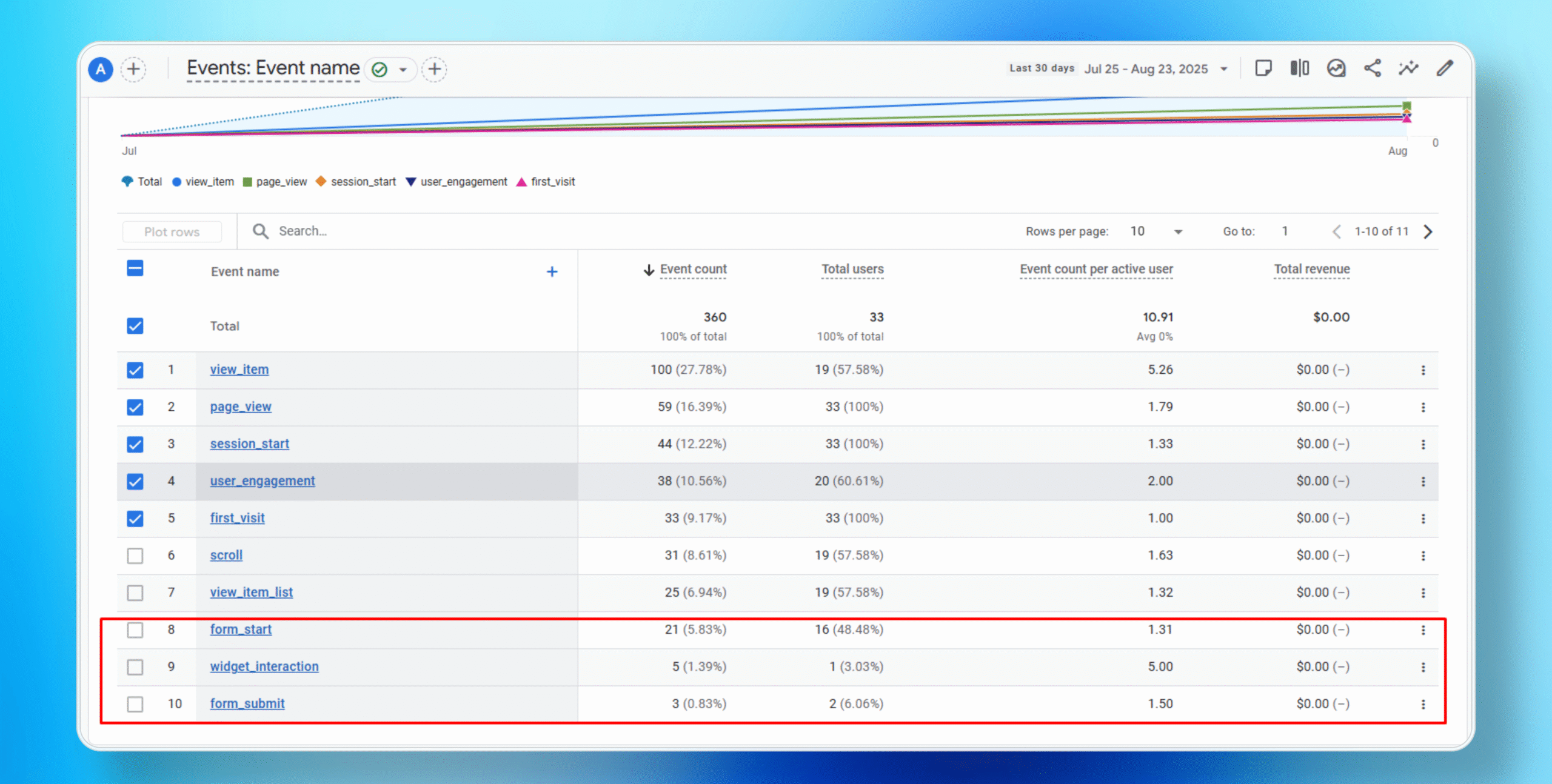Open the page_view event link
Image resolution: width=1552 pixels, height=784 pixels.
pos(241,407)
